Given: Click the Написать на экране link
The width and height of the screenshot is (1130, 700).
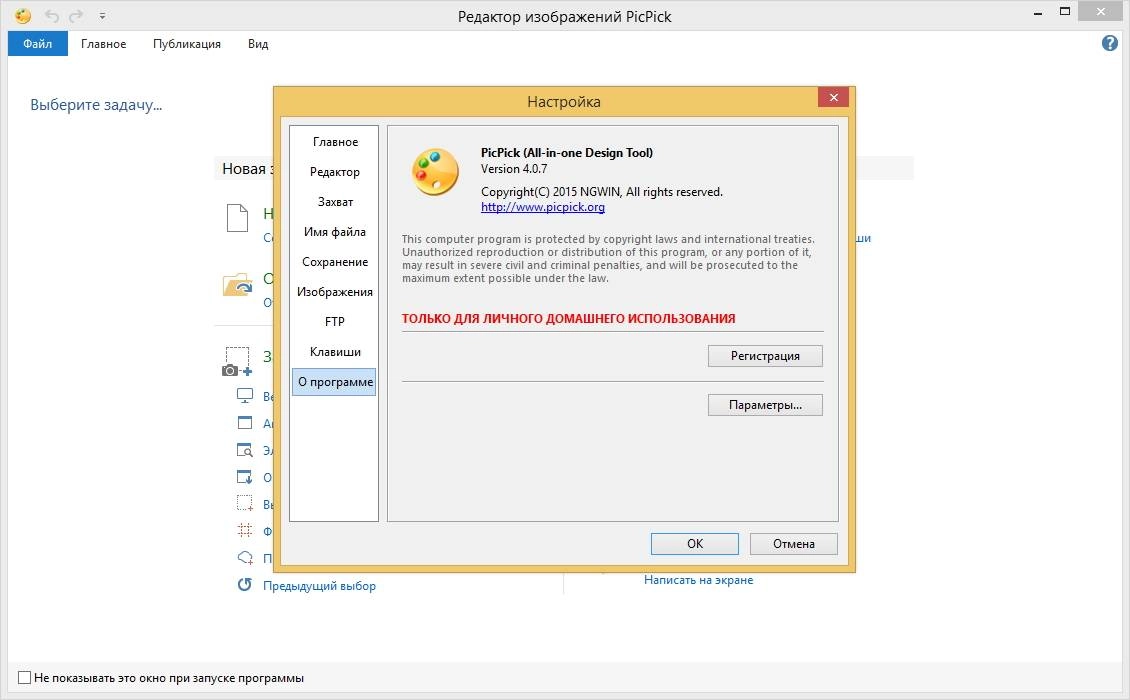Looking at the screenshot, I should (698, 580).
